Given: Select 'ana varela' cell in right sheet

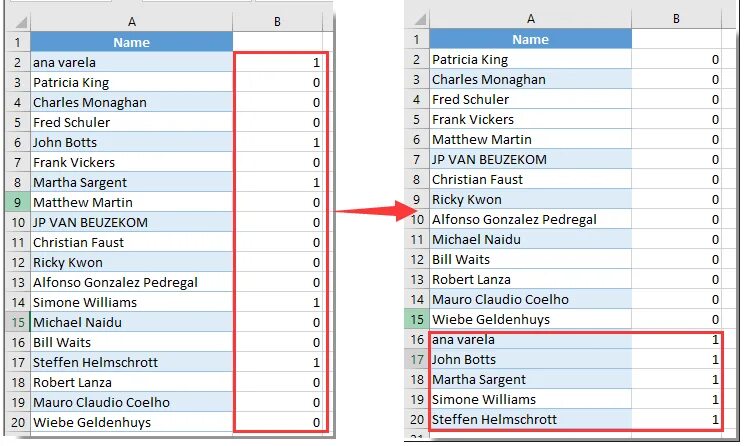Looking at the screenshot, I should tap(530, 339).
